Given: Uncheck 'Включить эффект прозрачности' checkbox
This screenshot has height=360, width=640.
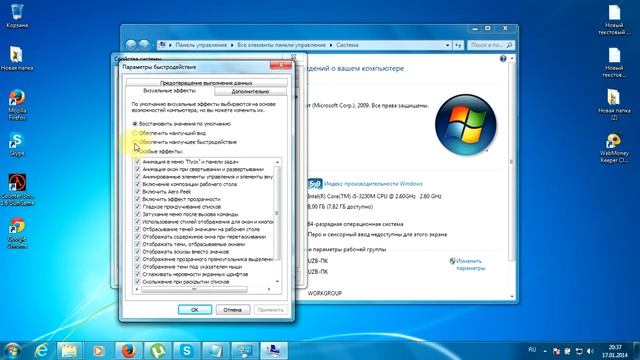Looking at the screenshot, I should pos(138,199).
